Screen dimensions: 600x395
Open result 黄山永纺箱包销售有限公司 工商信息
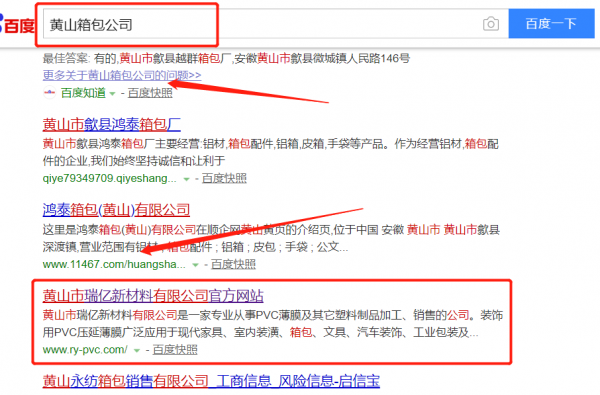(211, 381)
